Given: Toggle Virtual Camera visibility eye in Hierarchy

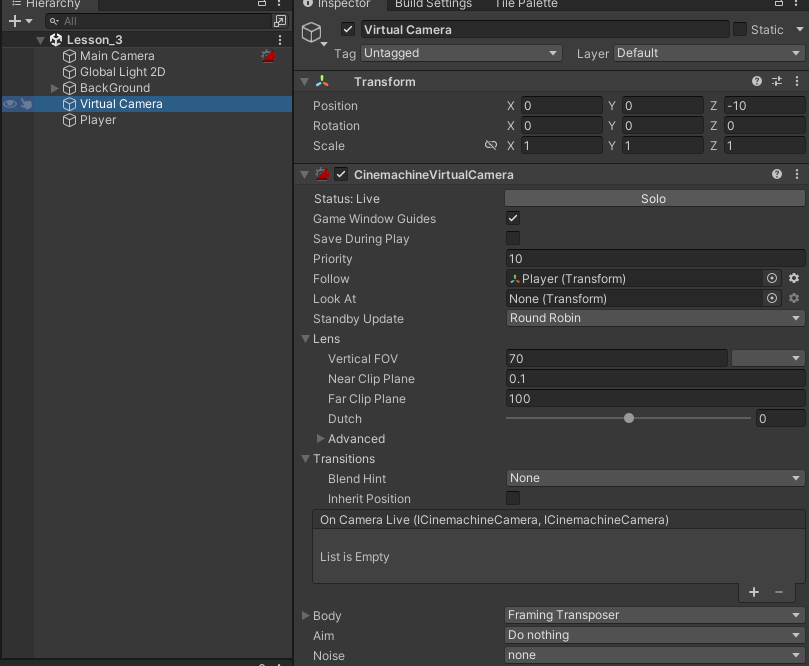Looking at the screenshot, I should tap(10, 104).
